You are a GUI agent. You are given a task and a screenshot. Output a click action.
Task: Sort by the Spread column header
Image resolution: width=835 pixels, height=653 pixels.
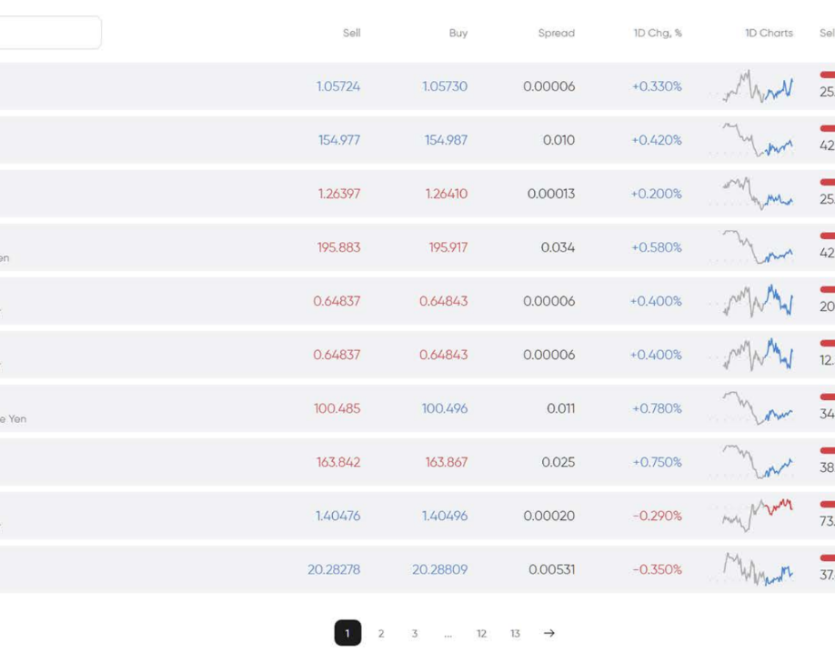(556, 33)
